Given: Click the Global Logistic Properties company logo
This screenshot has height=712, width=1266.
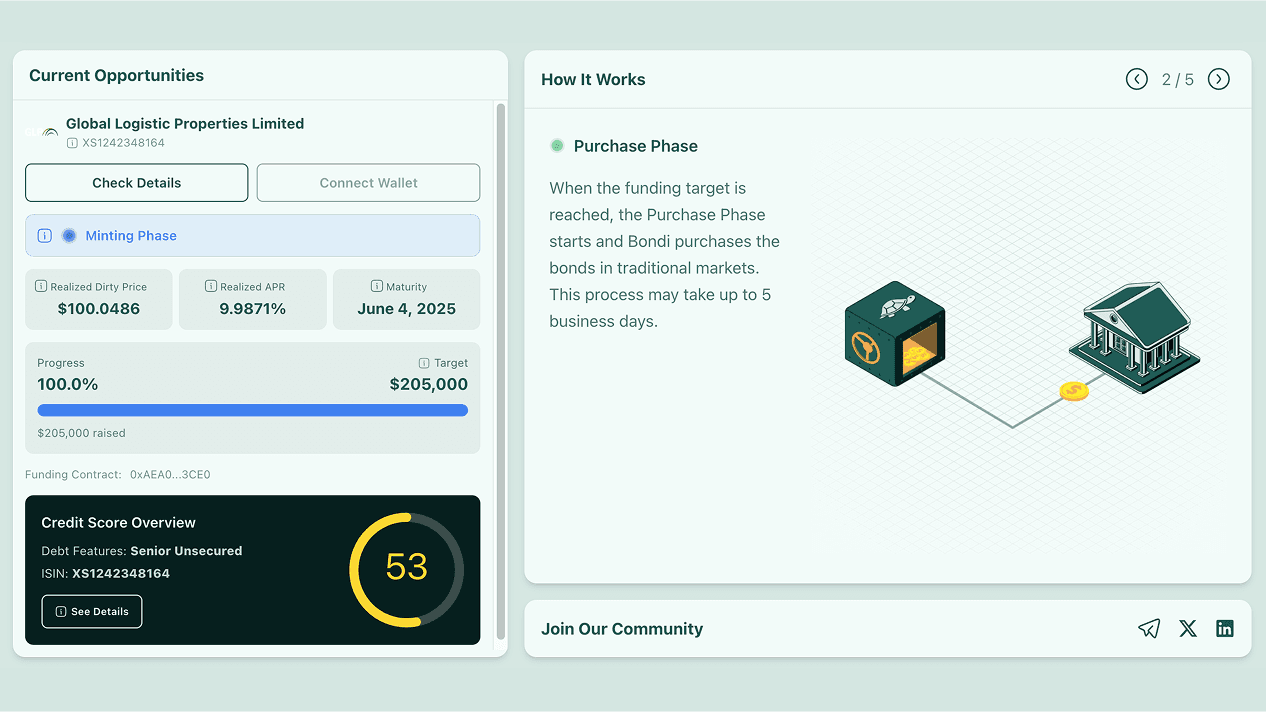Looking at the screenshot, I should (43, 132).
